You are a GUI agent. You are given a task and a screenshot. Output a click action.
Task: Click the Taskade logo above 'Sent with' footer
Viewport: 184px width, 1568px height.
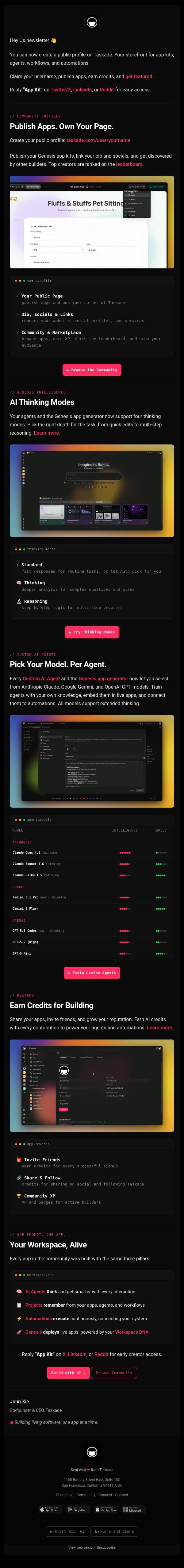92,1452
